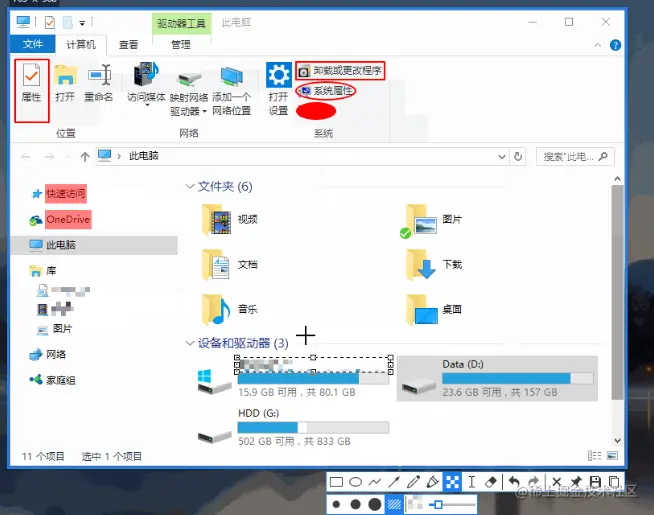Collapse the 文件夹 (6) group
The image size is (654, 515).
tap(190, 186)
